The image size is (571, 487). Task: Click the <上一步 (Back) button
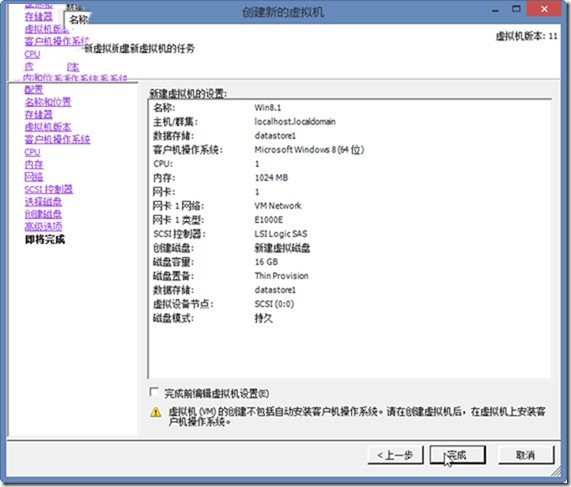[x=395, y=455]
